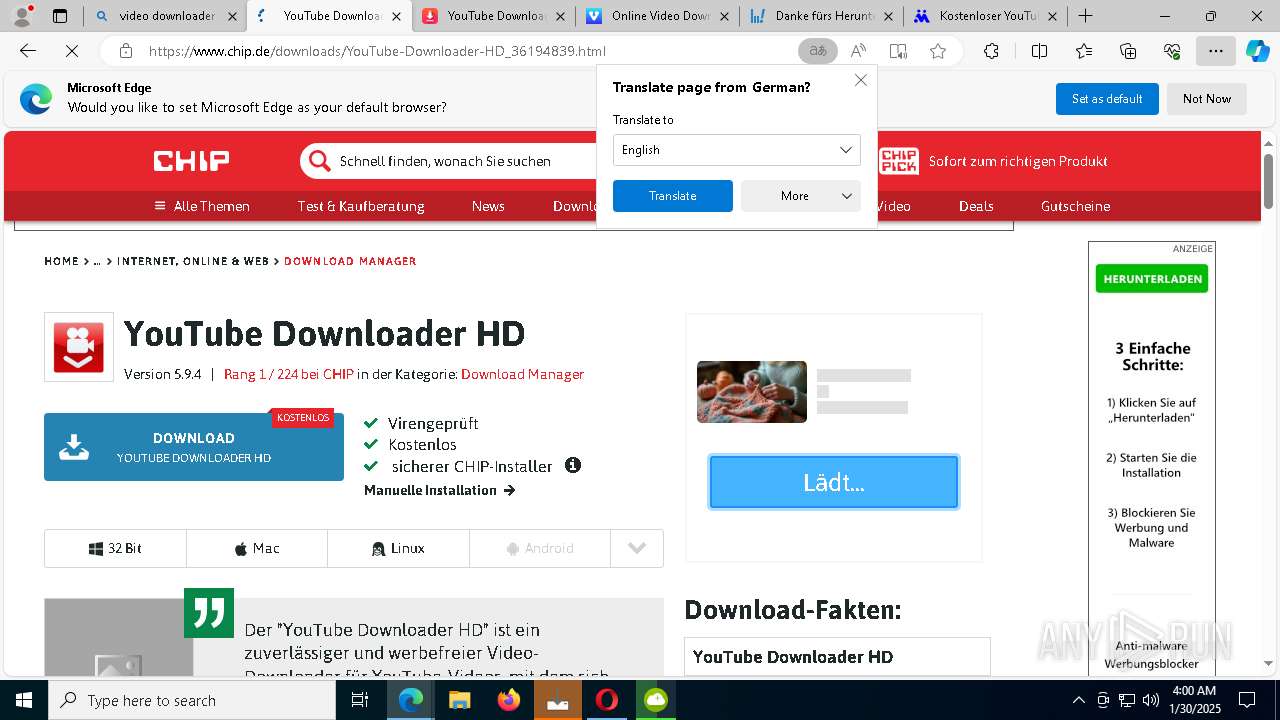Close the translate popup
Viewport: 1280px width, 720px height.
pos(861,80)
